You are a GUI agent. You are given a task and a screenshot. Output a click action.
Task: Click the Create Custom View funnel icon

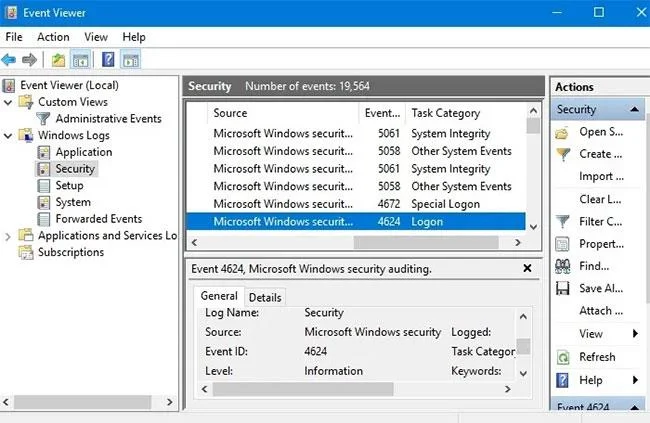coord(563,155)
